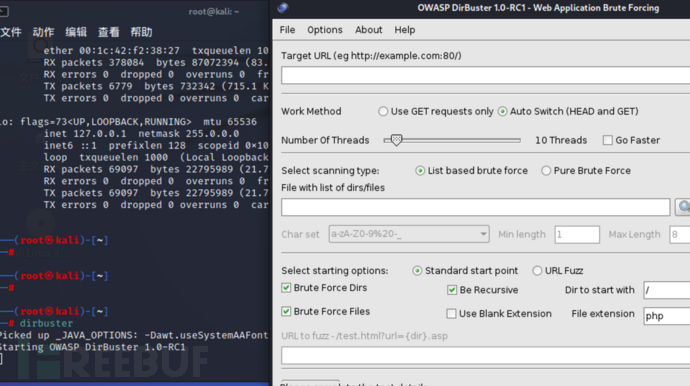Enable the Go Faster checkbox

(608, 140)
